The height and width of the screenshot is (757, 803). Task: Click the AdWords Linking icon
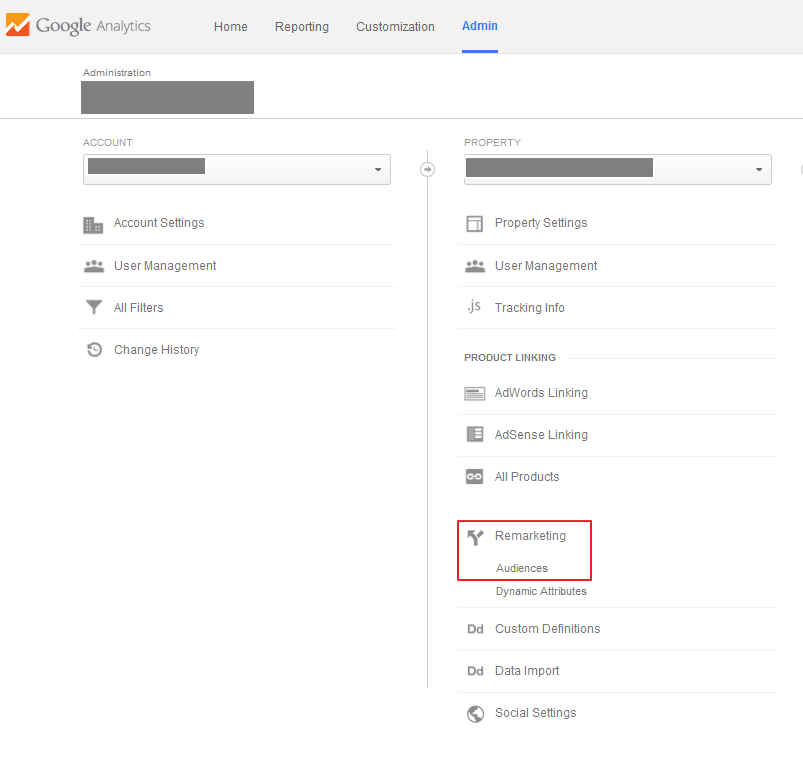click(475, 393)
